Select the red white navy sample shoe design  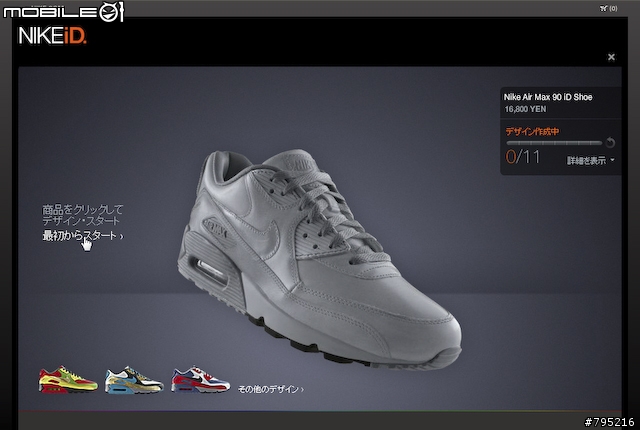tap(200, 379)
